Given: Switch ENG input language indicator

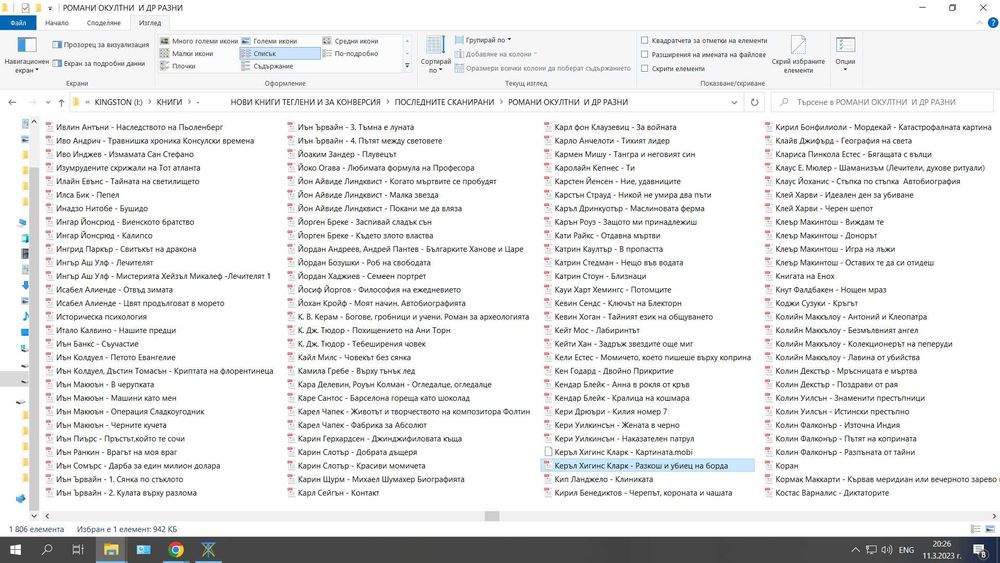Looking at the screenshot, I should click(906, 550).
